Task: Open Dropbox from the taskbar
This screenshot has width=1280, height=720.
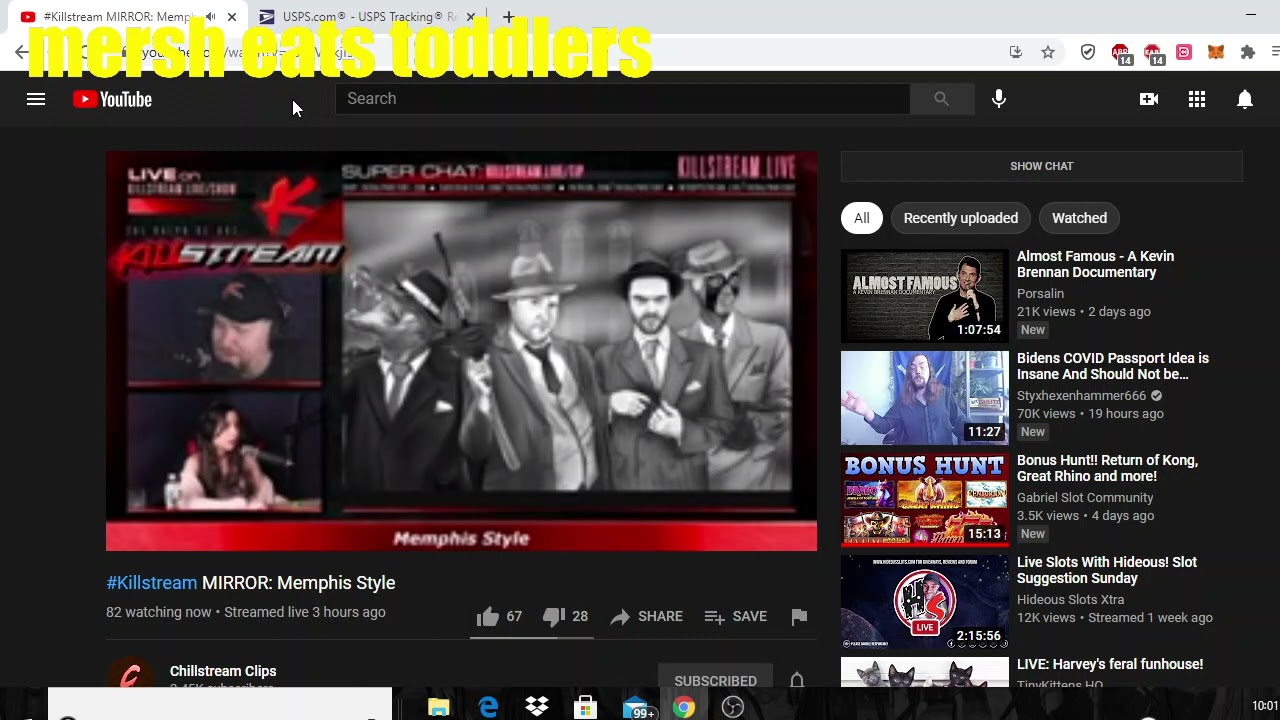Action: [x=537, y=708]
